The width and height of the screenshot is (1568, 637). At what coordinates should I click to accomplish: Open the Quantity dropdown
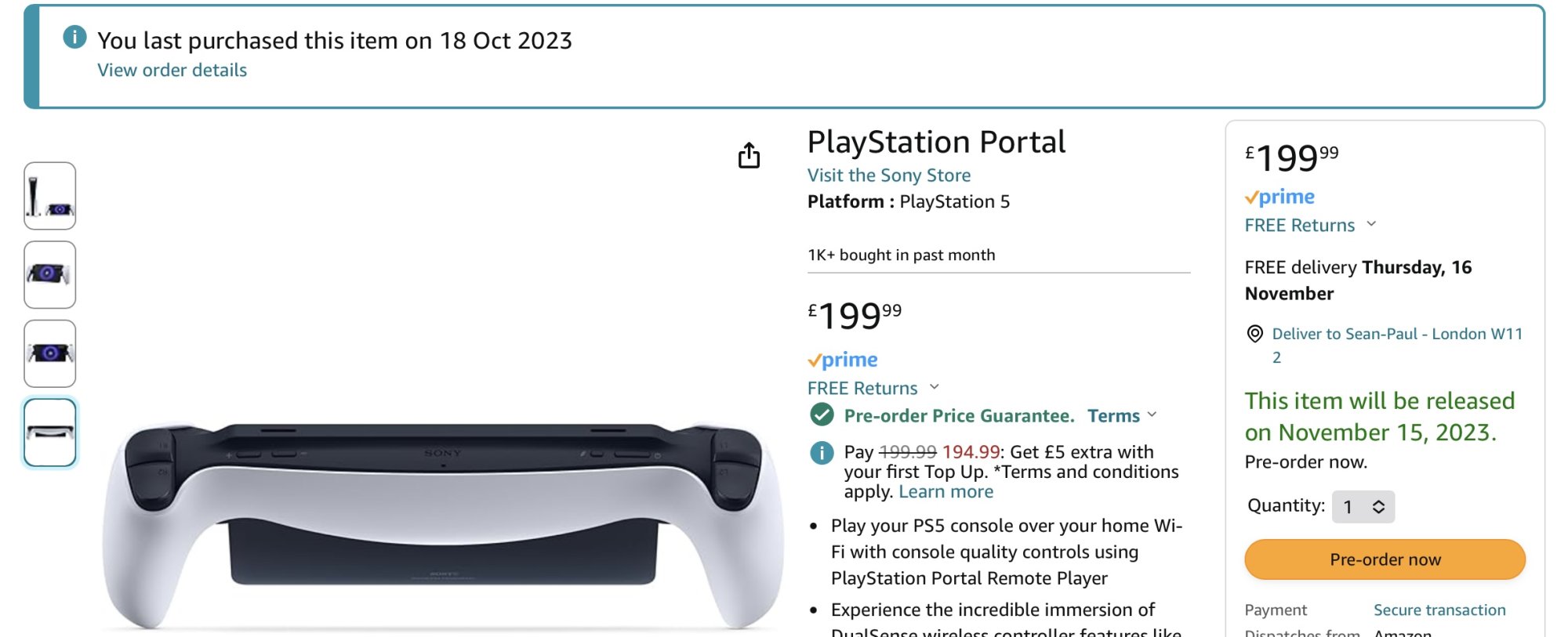[x=1363, y=507]
